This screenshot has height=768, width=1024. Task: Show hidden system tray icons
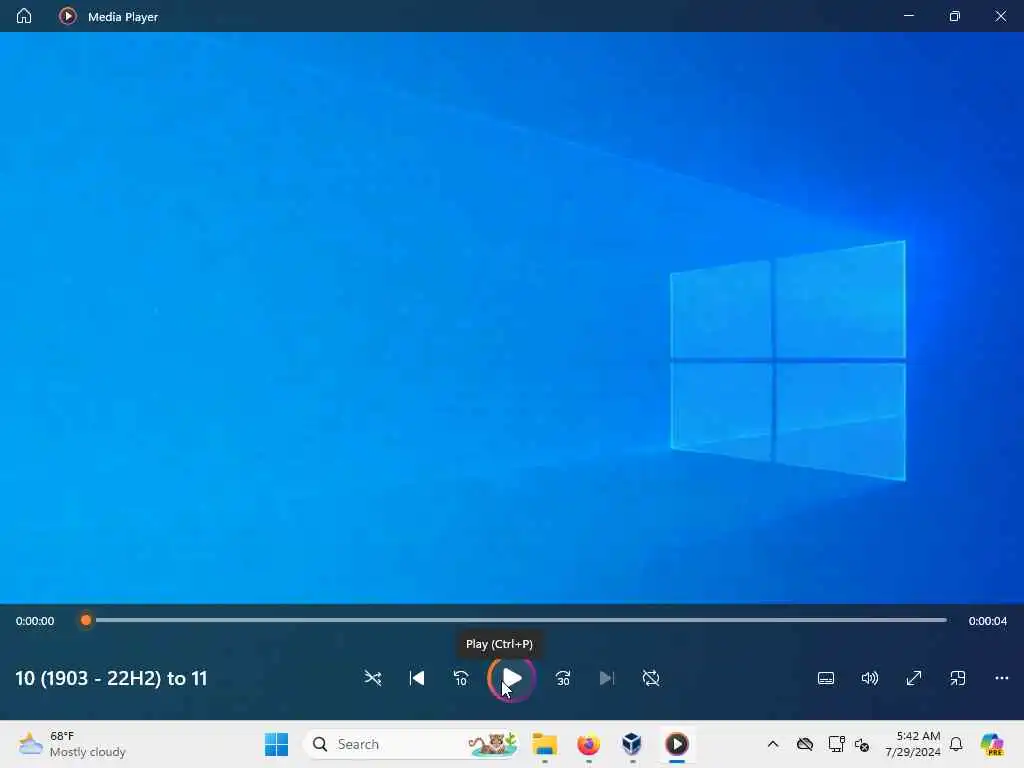773,744
